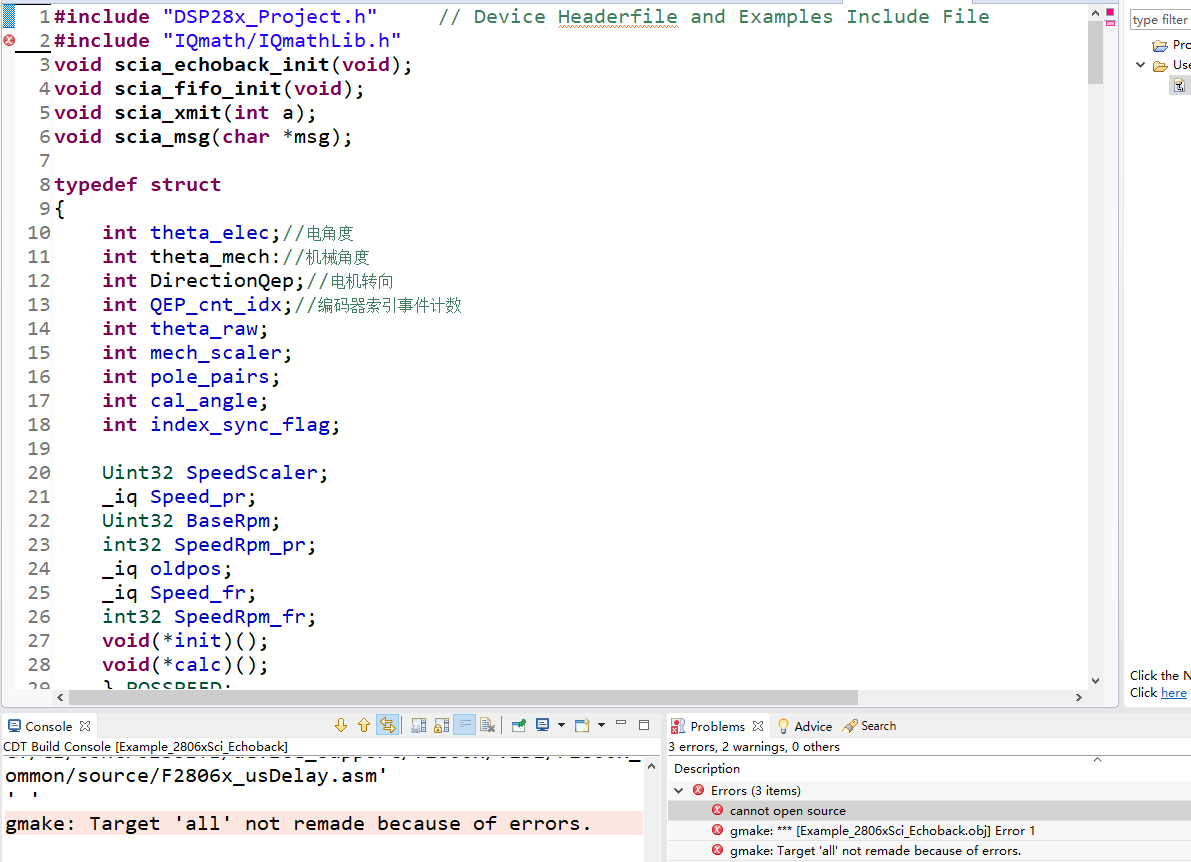Click '3 errors, 2 warnings' summary
Screen dimensions: 1191x862
[753, 747]
